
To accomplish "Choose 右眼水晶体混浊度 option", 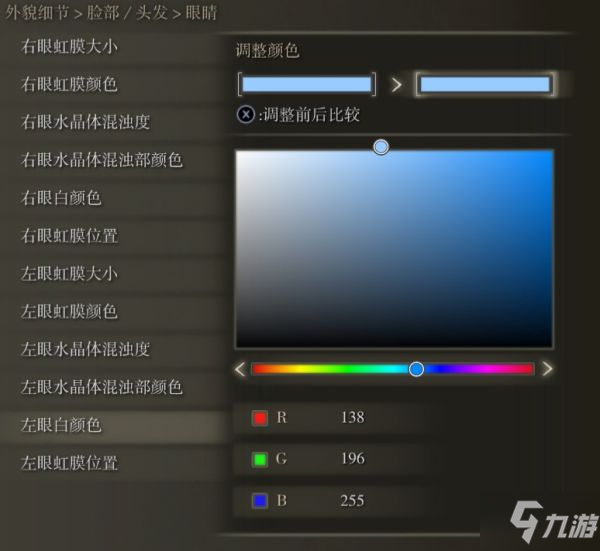I will click(x=85, y=122).
